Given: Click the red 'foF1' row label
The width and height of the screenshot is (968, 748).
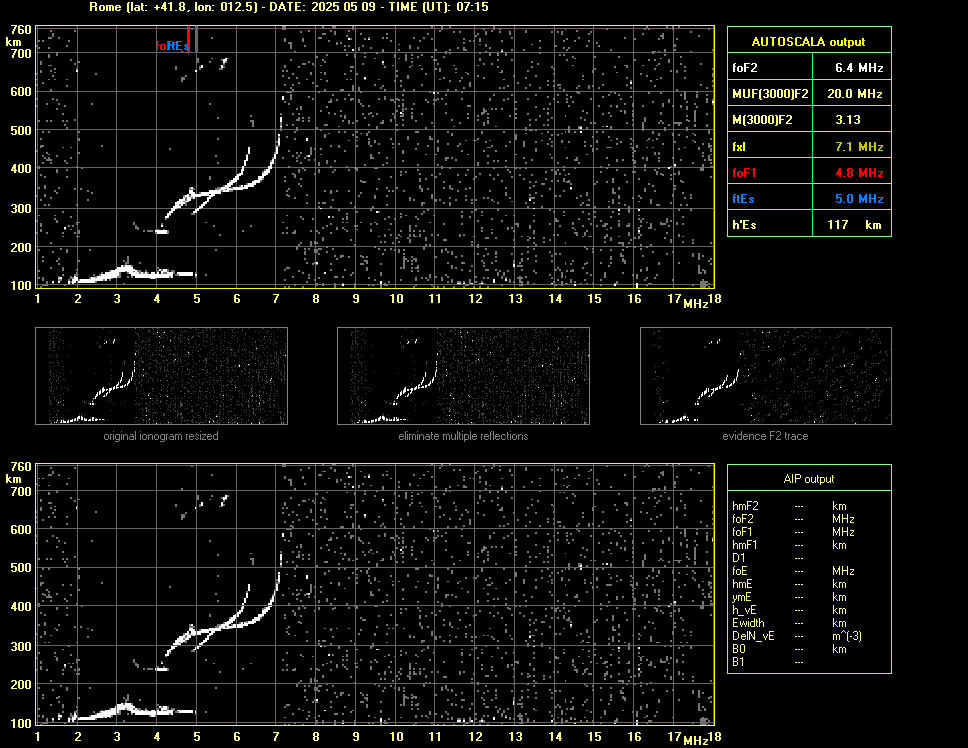Looking at the screenshot, I should click(x=744, y=173).
